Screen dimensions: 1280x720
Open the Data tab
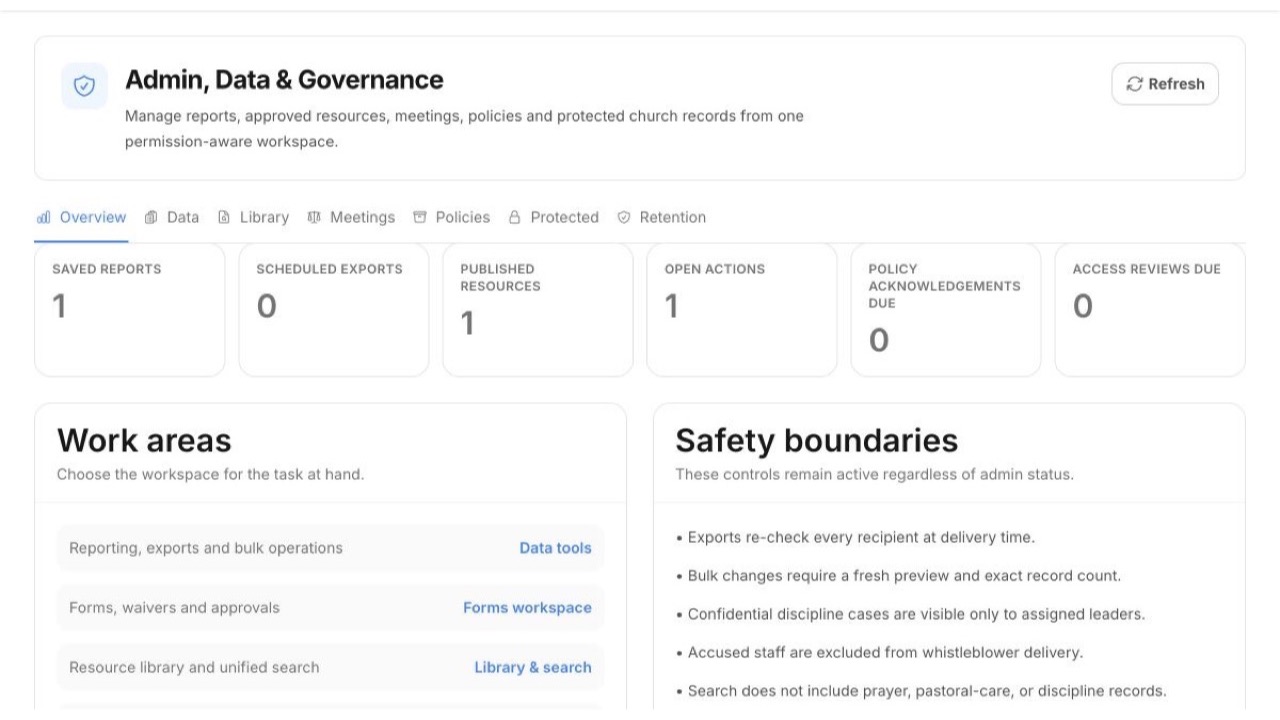pyautogui.click(x=172, y=217)
